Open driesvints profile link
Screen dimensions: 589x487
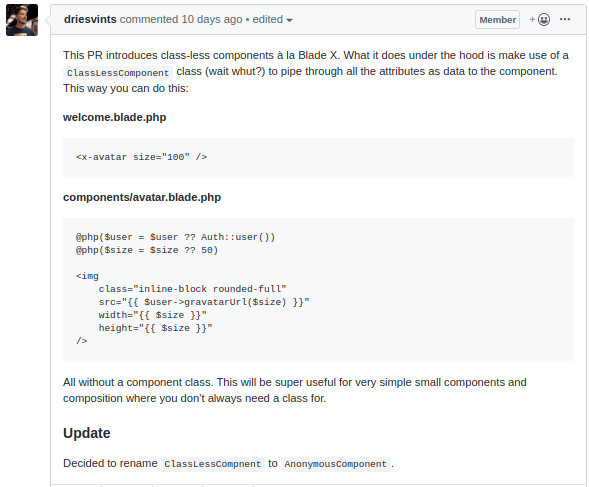point(90,19)
